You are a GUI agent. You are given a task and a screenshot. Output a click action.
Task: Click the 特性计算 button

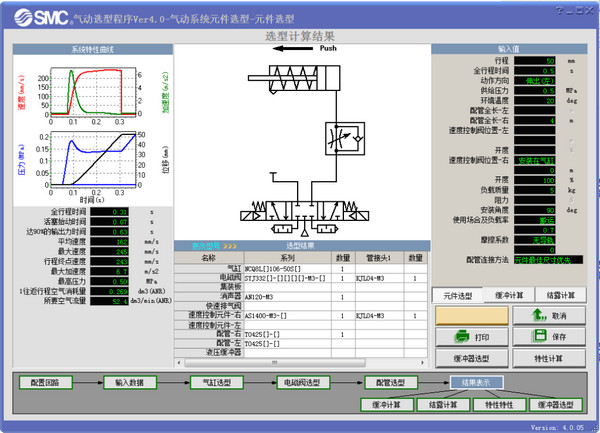coord(549,358)
